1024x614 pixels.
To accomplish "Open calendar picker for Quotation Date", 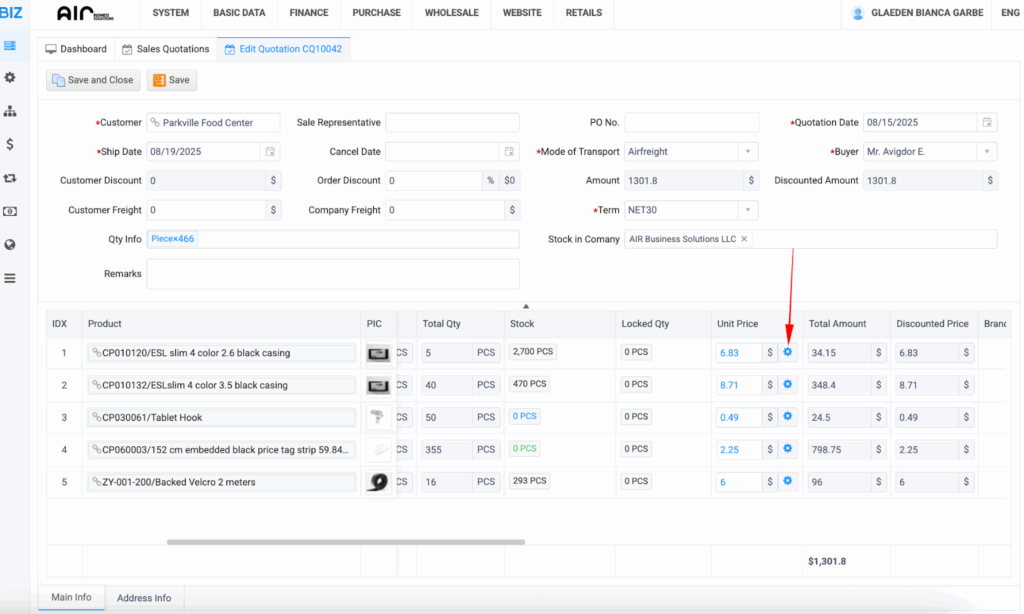I will click(987, 123).
